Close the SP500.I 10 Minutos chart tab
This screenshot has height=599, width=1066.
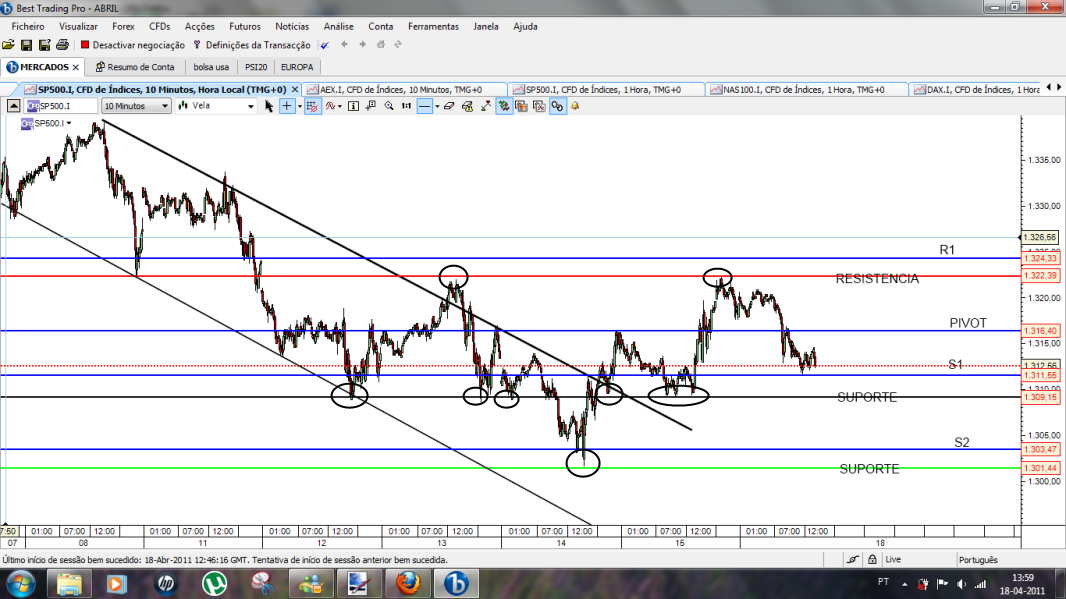[294, 89]
